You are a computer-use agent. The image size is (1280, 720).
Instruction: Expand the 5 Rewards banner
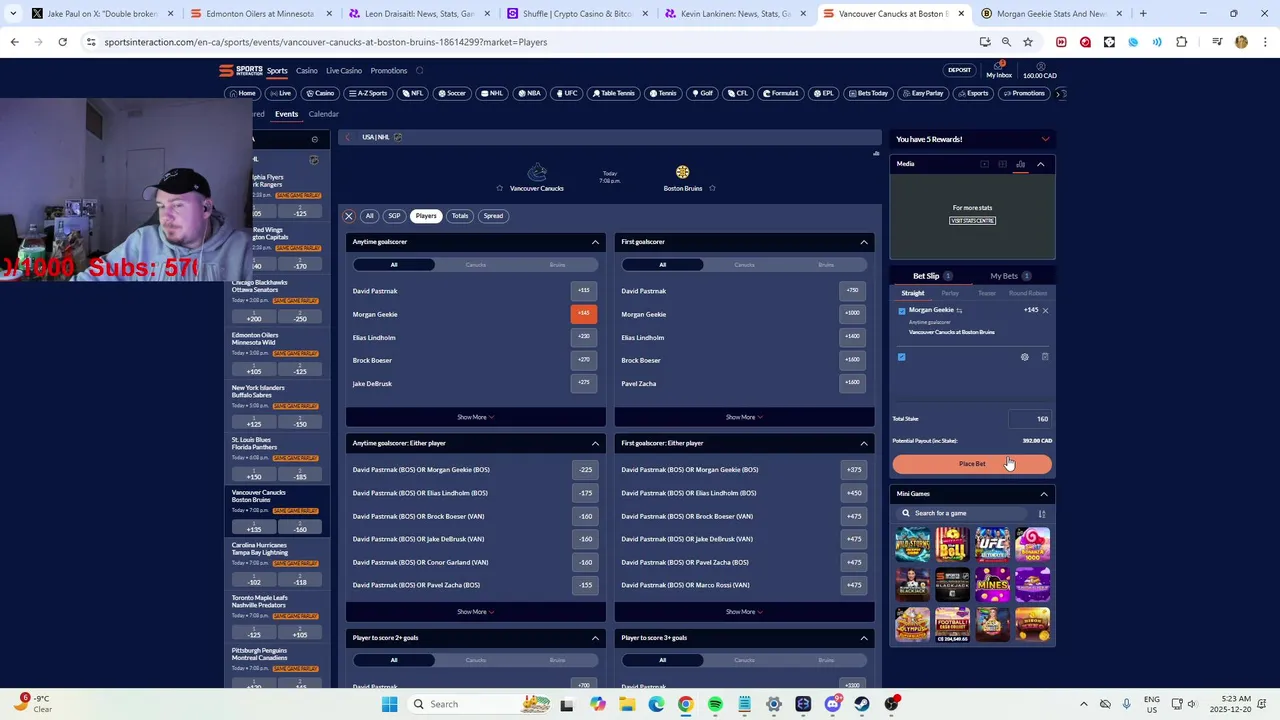(x=1045, y=139)
